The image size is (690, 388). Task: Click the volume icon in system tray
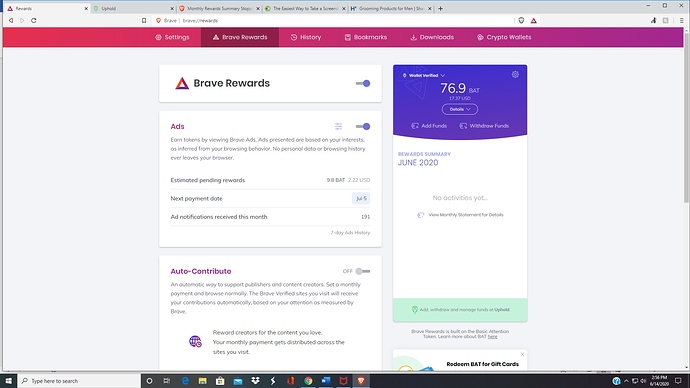coord(643,381)
